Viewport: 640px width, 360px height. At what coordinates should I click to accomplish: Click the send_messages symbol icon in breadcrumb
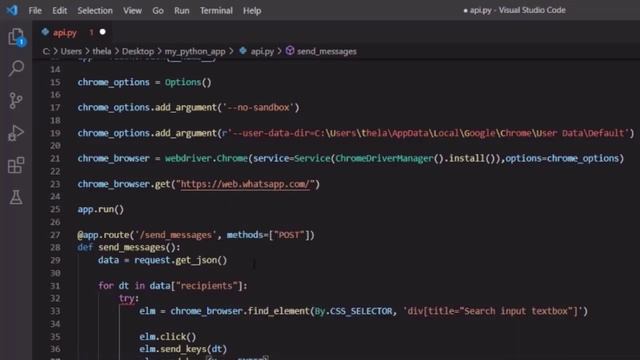[x=290, y=51]
